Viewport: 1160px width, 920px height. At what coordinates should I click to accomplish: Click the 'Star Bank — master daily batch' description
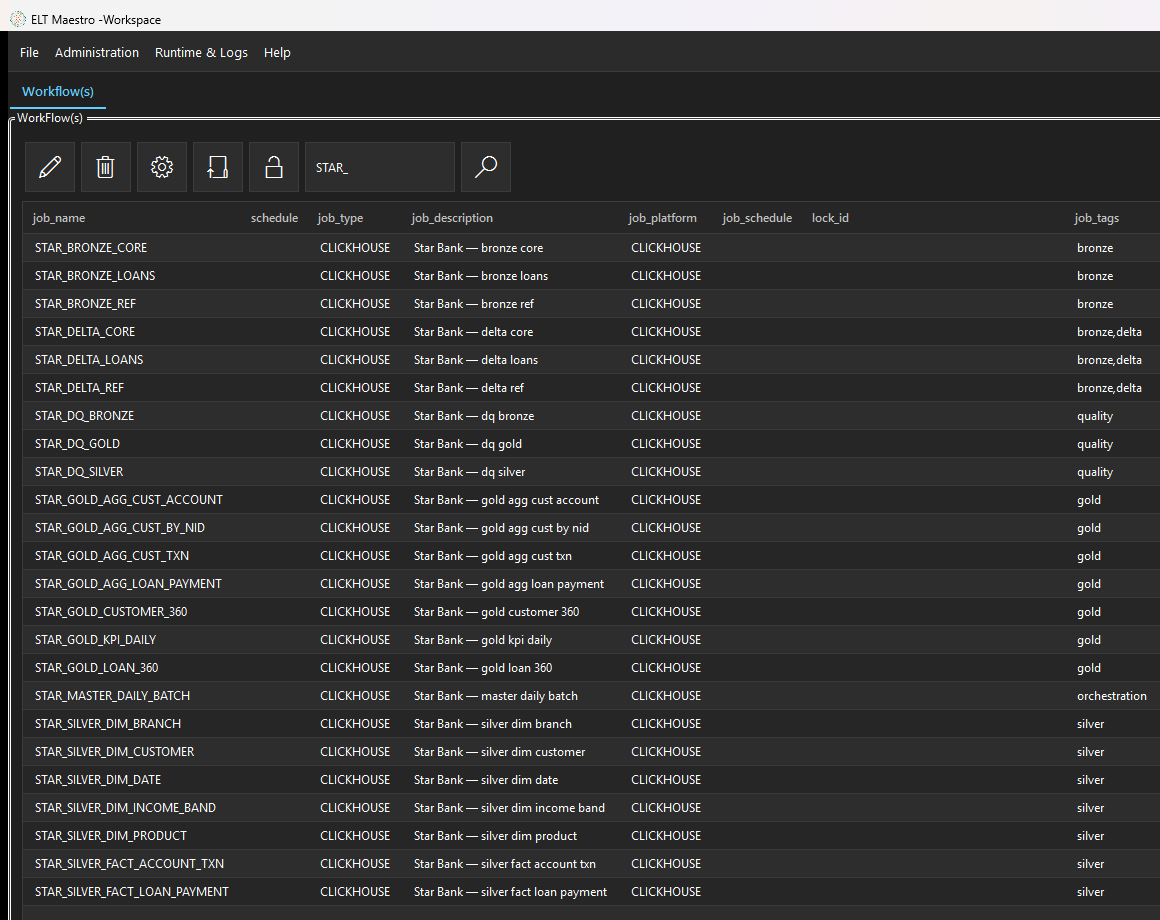(x=496, y=696)
